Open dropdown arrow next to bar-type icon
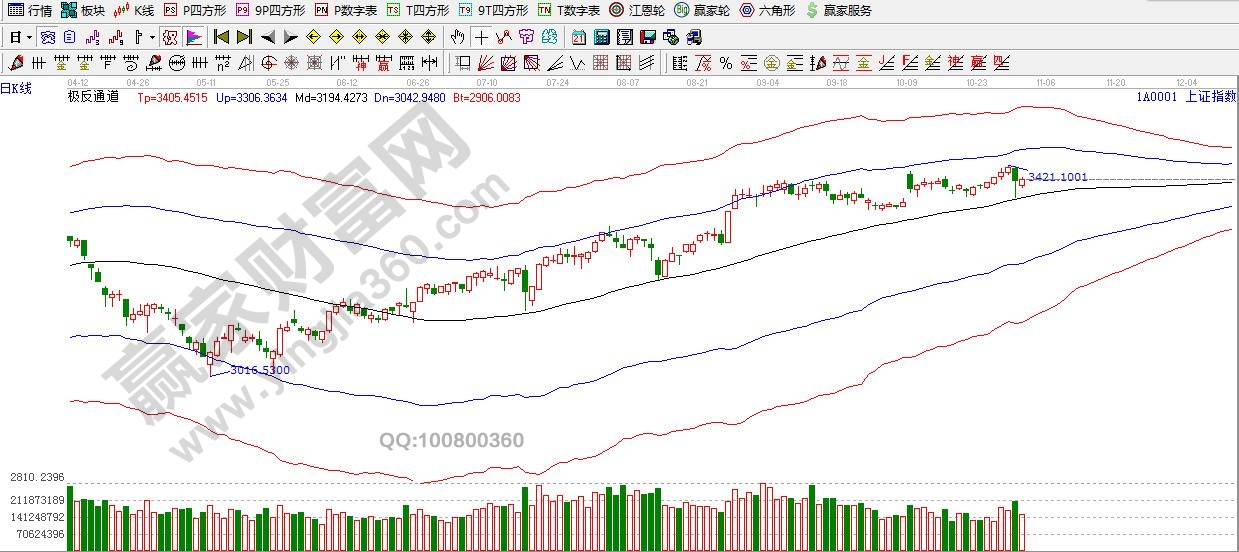This screenshot has height=552, width=1239. [152, 38]
